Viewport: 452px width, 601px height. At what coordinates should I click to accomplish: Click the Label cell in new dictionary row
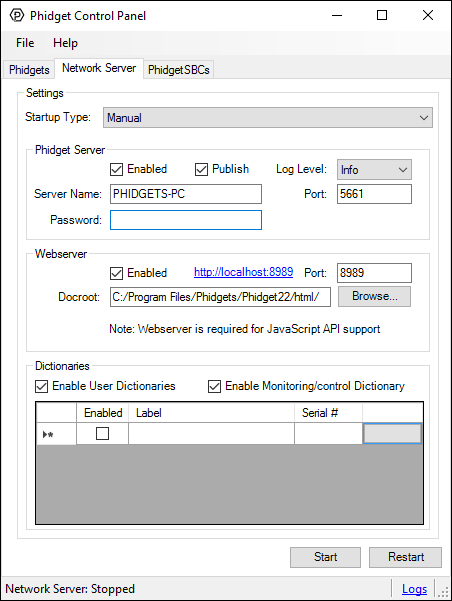(211, 434)
